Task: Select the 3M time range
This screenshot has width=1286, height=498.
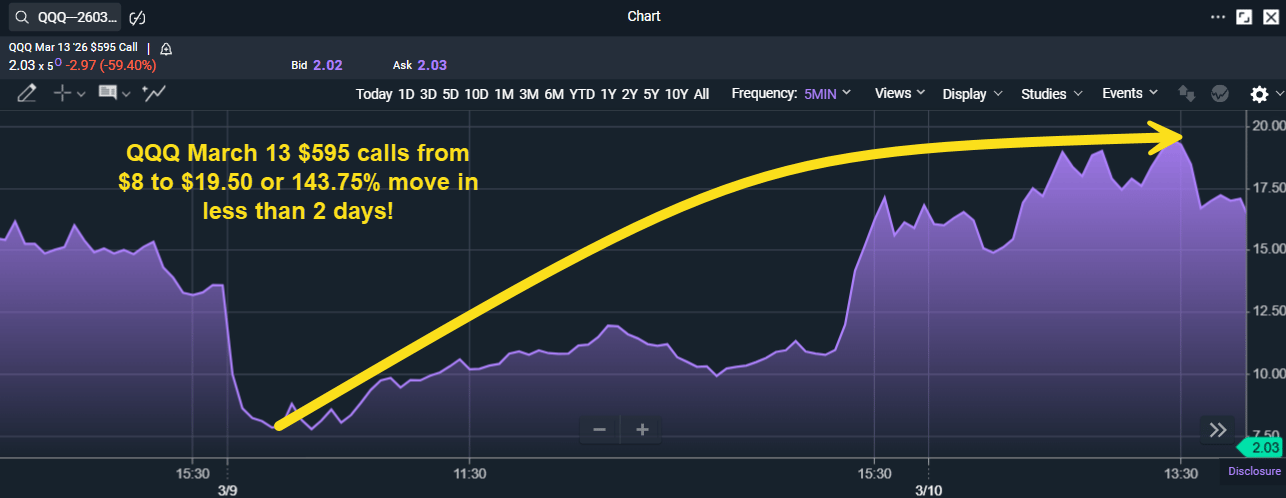Action: click(529, 94)
